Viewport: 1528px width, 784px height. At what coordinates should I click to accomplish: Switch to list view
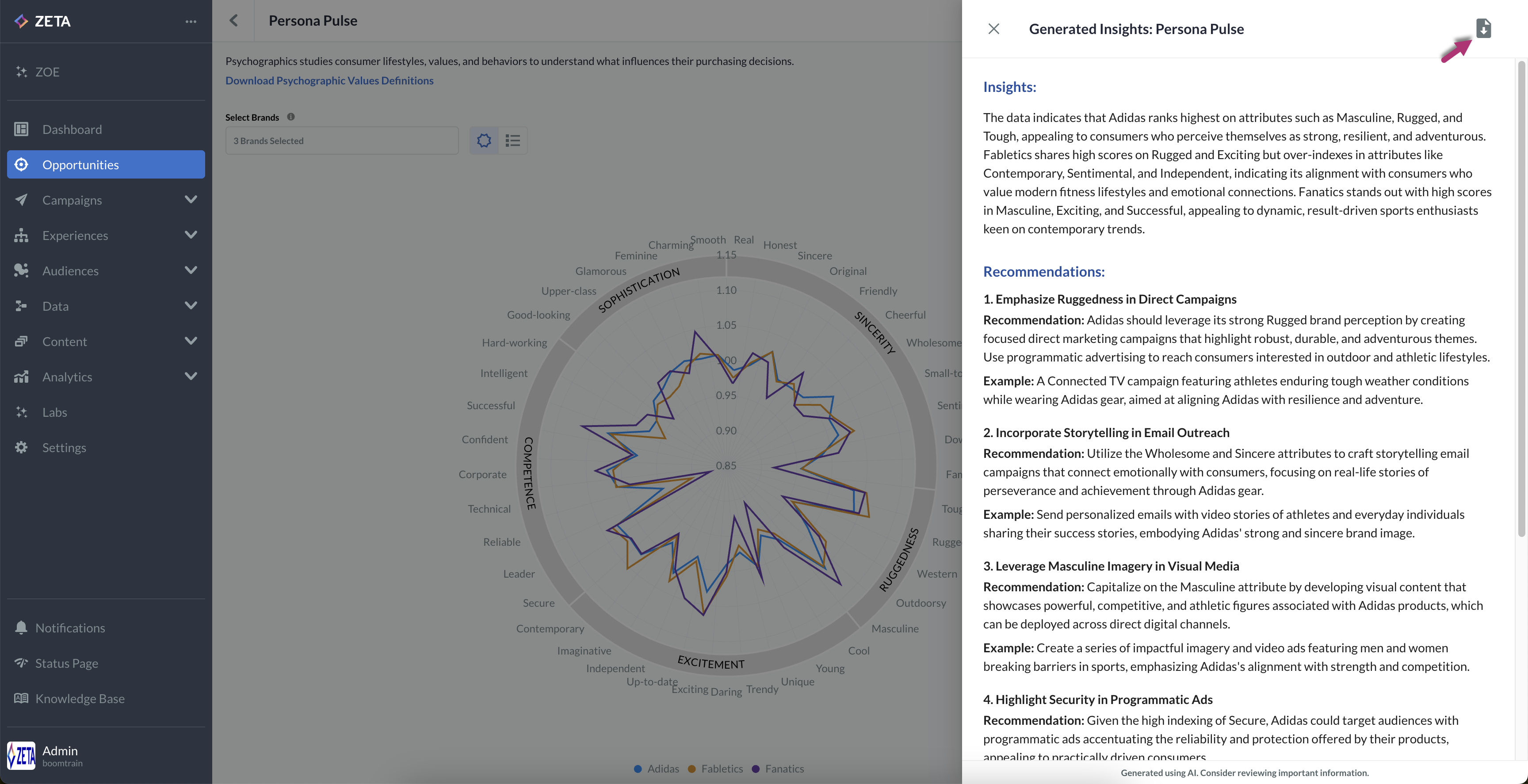pyautogui.click(x=512, y=141)
